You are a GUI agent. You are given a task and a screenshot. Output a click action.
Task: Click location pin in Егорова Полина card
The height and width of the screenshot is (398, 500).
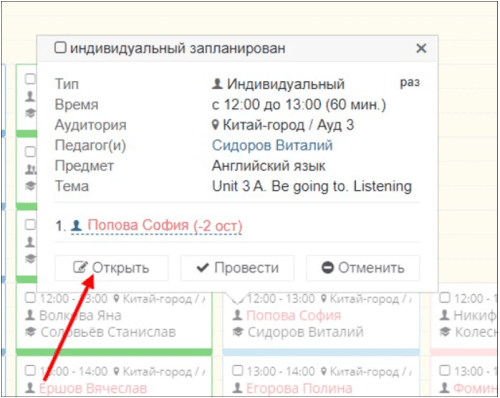(x=323, y=371)
